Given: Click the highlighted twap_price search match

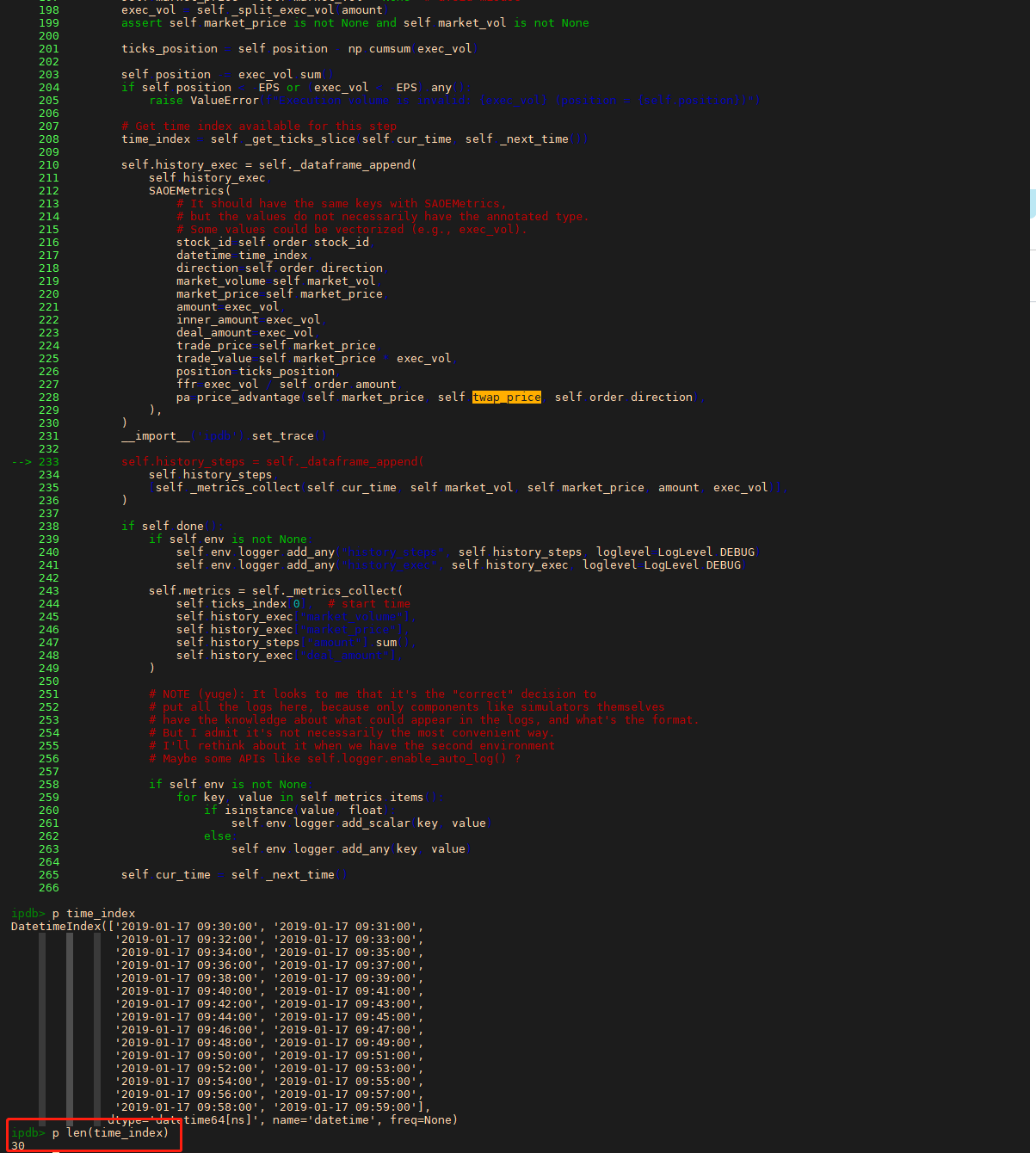Looking at the screenshot, I should click(507, 398).
